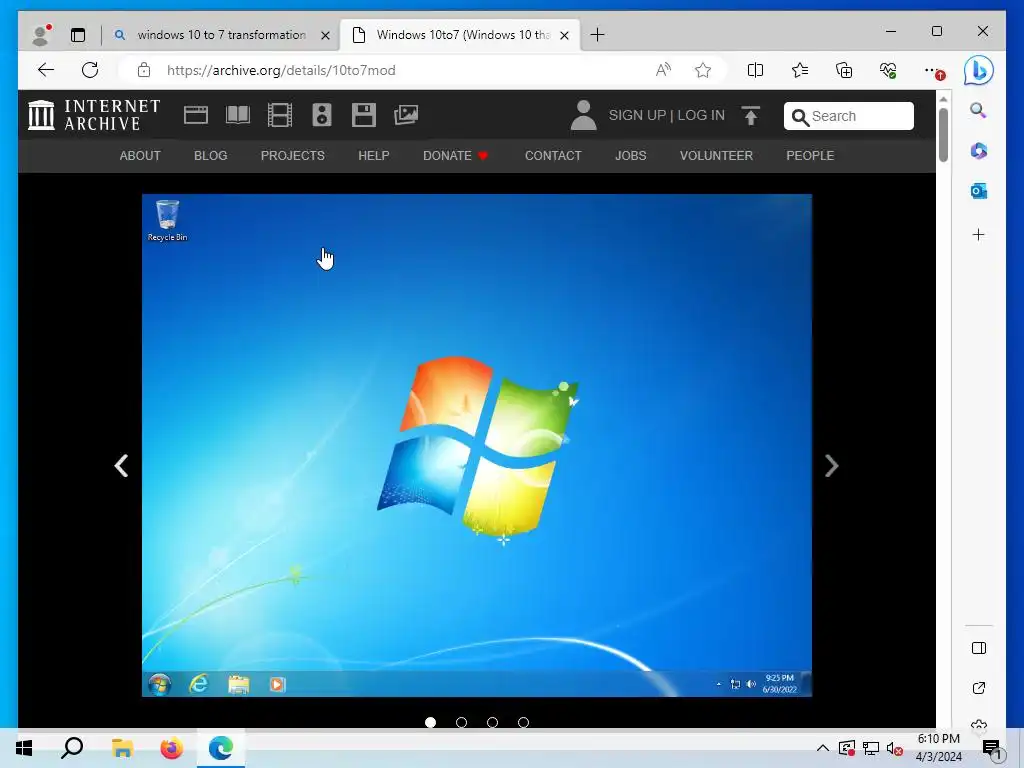Open taskbar clock showing 6:10 PM
Screen dimensions: 1024x768
pyautogui.click(x=938, y=748)
